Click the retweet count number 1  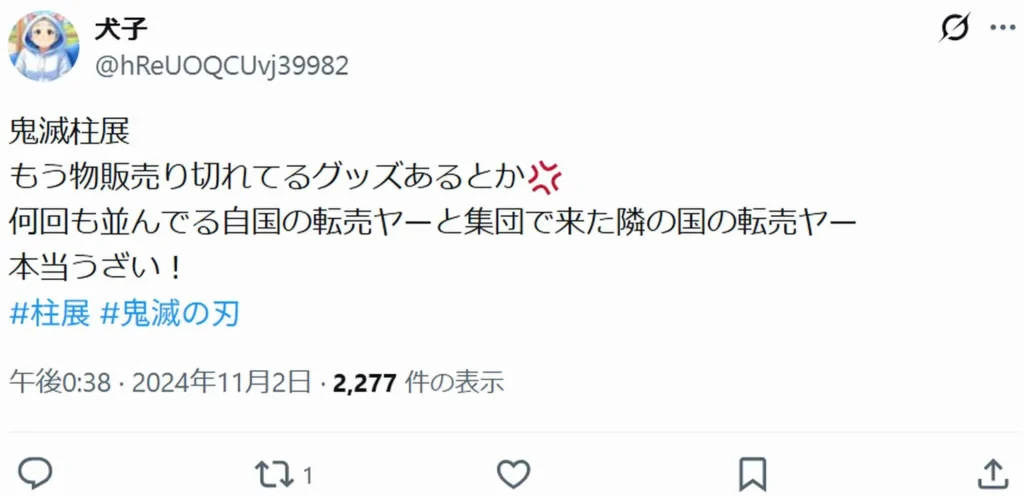[308, 476]
